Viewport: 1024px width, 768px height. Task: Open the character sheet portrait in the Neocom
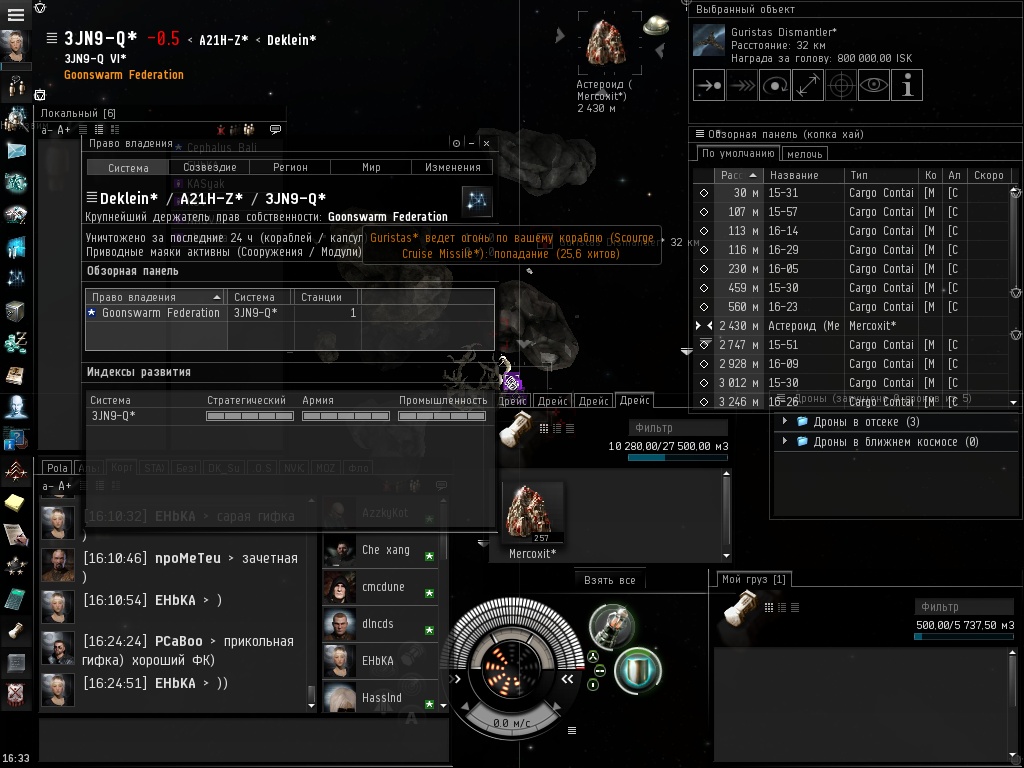[x=15, y=46]
